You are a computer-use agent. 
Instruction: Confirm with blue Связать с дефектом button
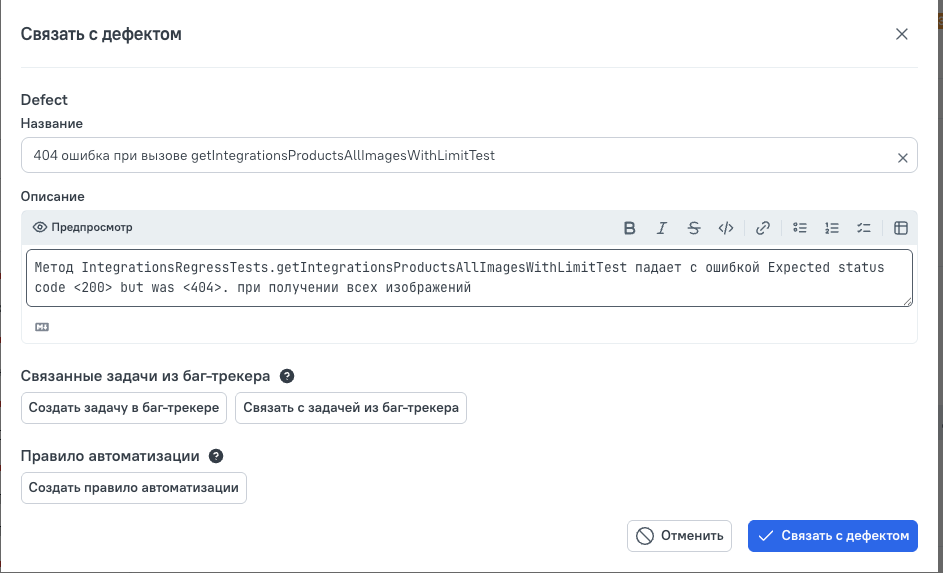[833, 536]
